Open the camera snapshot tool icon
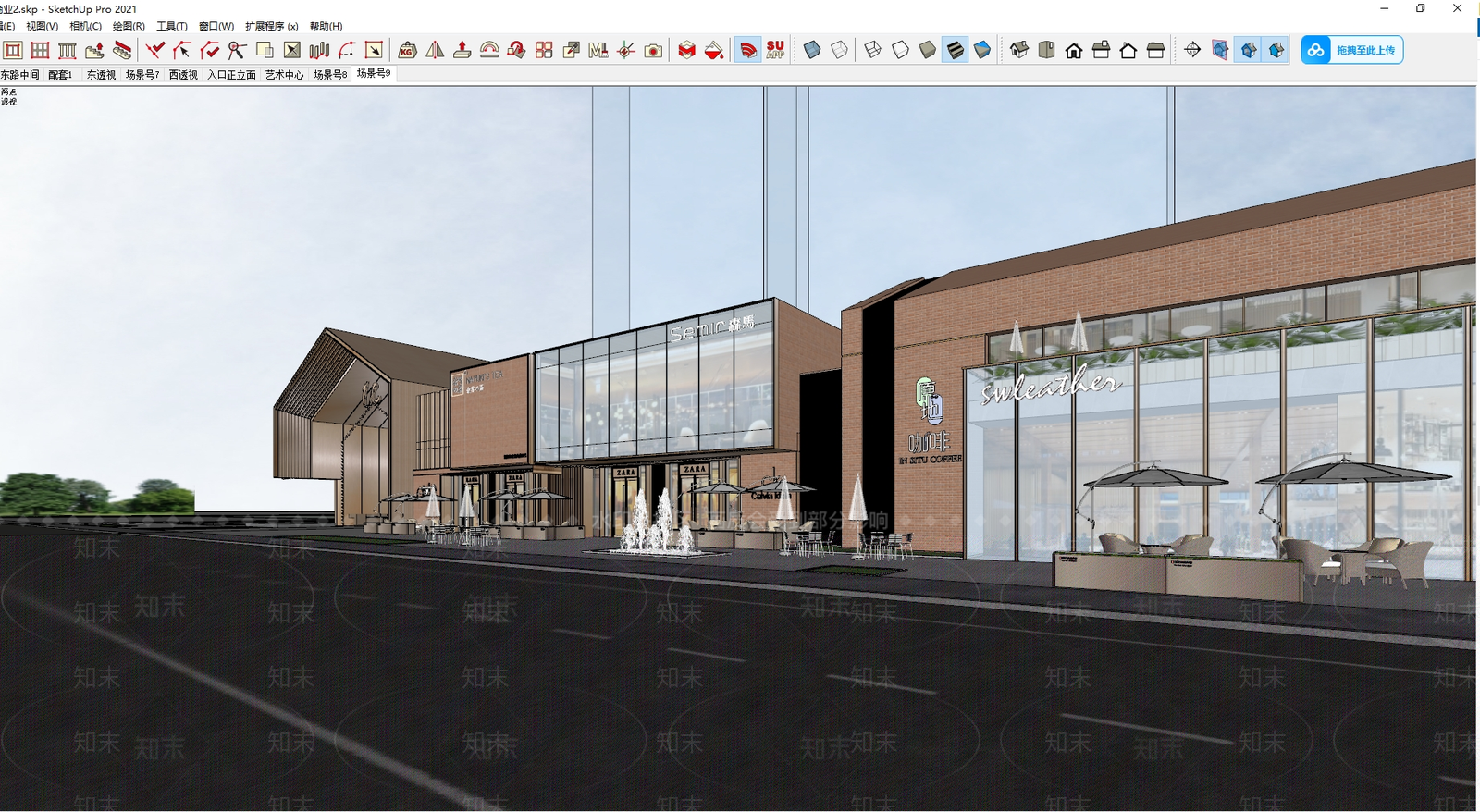The height and width of the screenshot is (812, 1480). 653,50
